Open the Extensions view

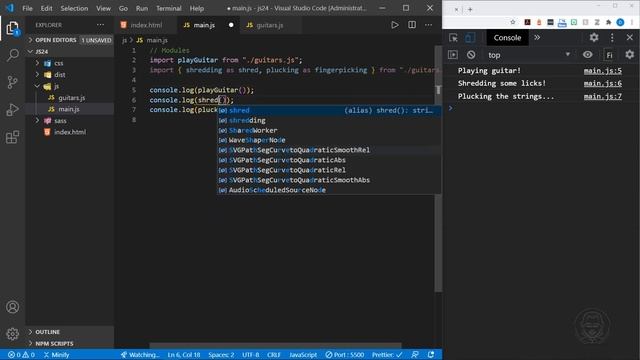(12, 137)
